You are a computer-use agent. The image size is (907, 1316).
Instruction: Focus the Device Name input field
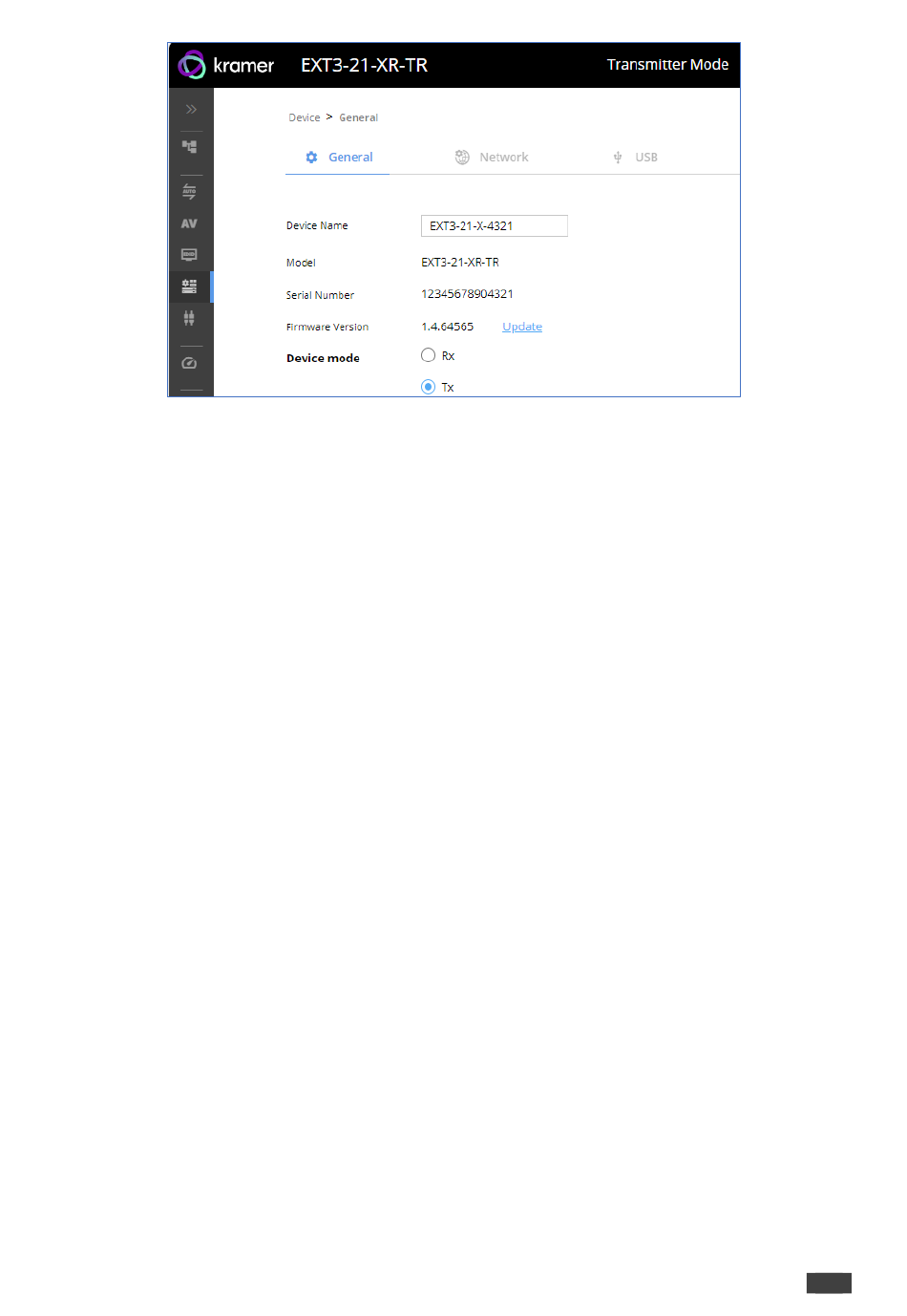tap(495, 226)
